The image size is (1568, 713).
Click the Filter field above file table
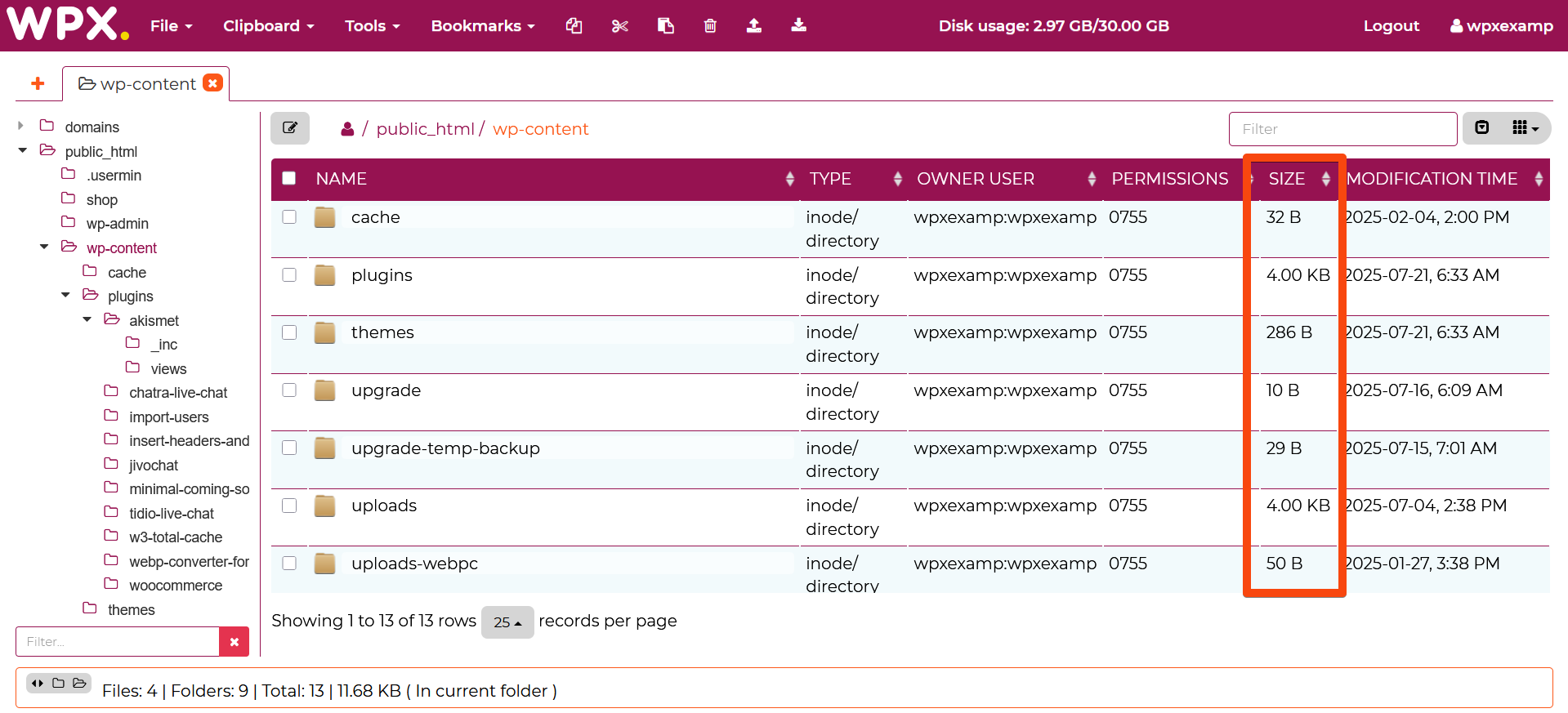click(x=1342, y=129)
